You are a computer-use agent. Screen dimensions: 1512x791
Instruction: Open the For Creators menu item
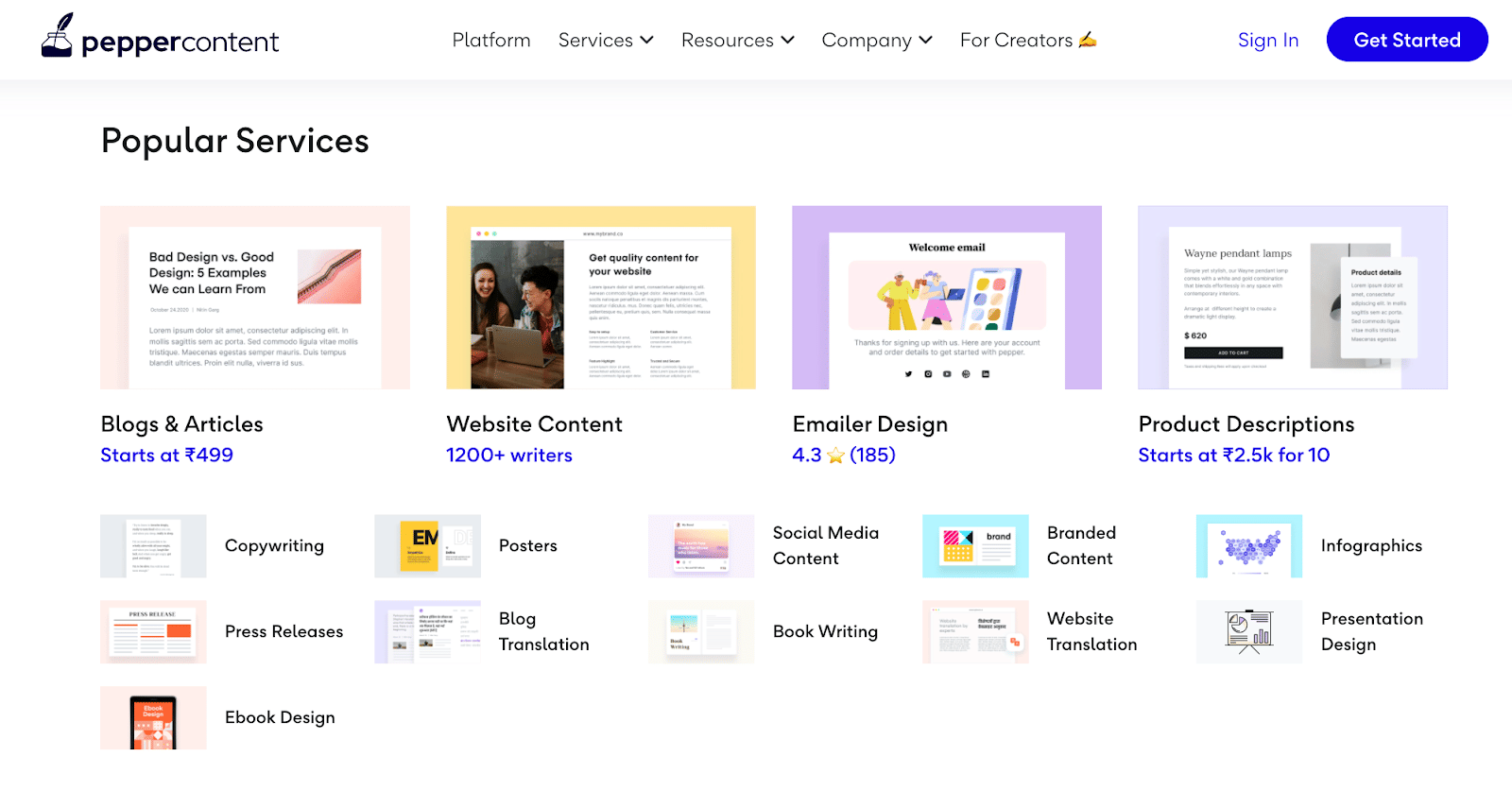pyautogui.click(x=1027, y=41)
